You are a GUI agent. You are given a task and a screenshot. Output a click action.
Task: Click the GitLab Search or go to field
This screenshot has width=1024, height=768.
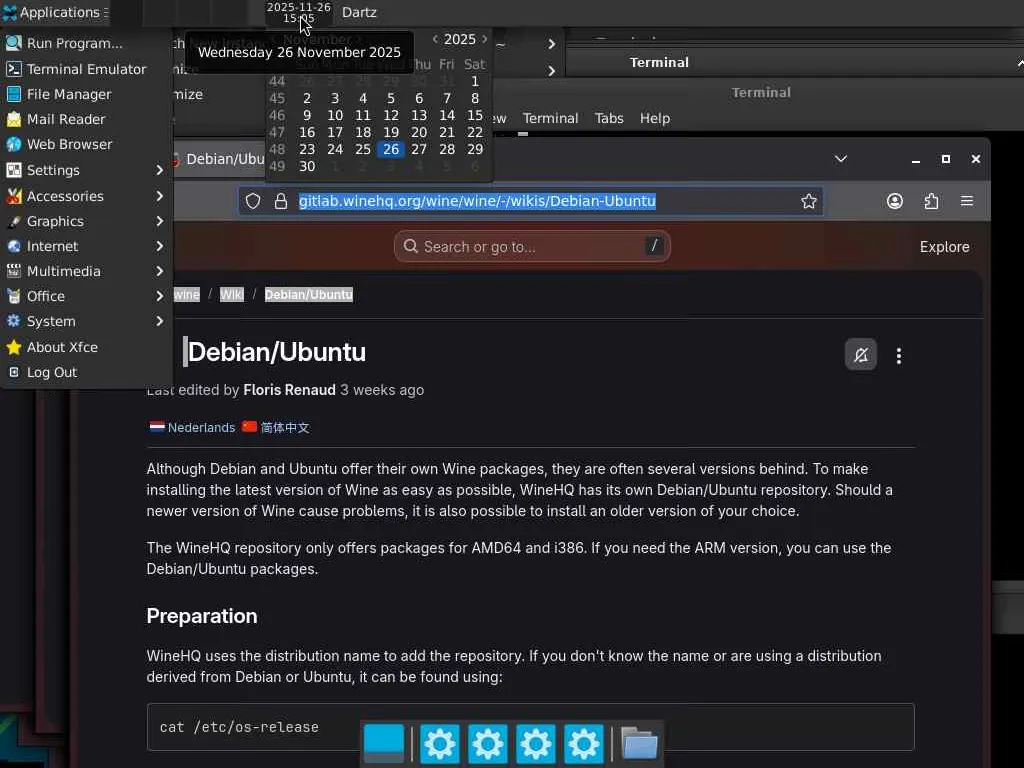(532, 246)
